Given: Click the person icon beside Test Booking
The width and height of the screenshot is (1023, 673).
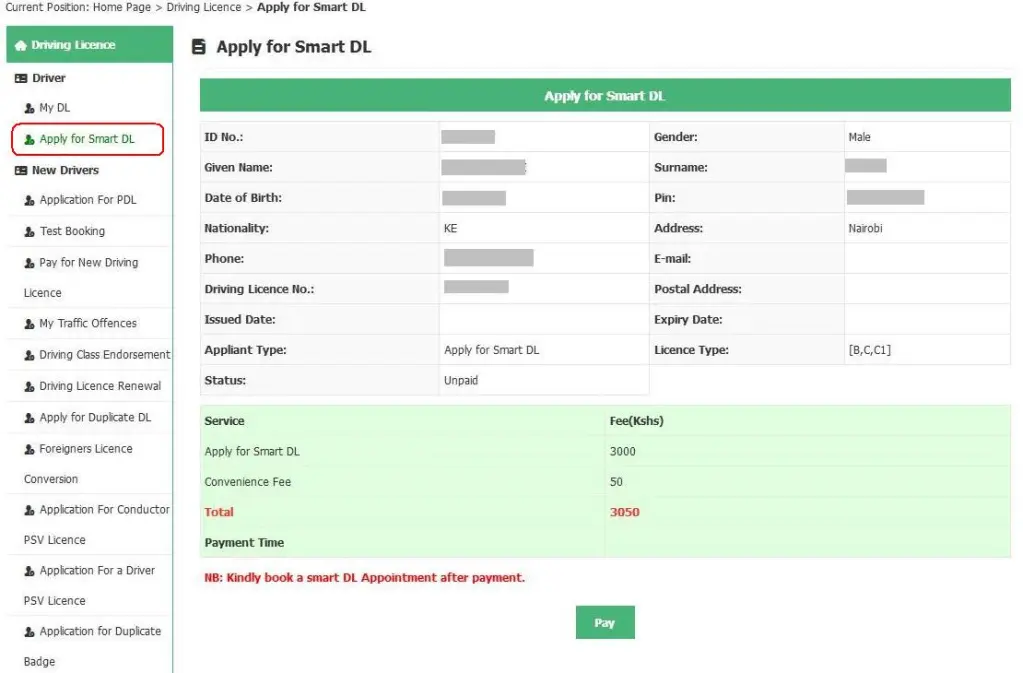Looking at the screenshot, I should 29,232.
